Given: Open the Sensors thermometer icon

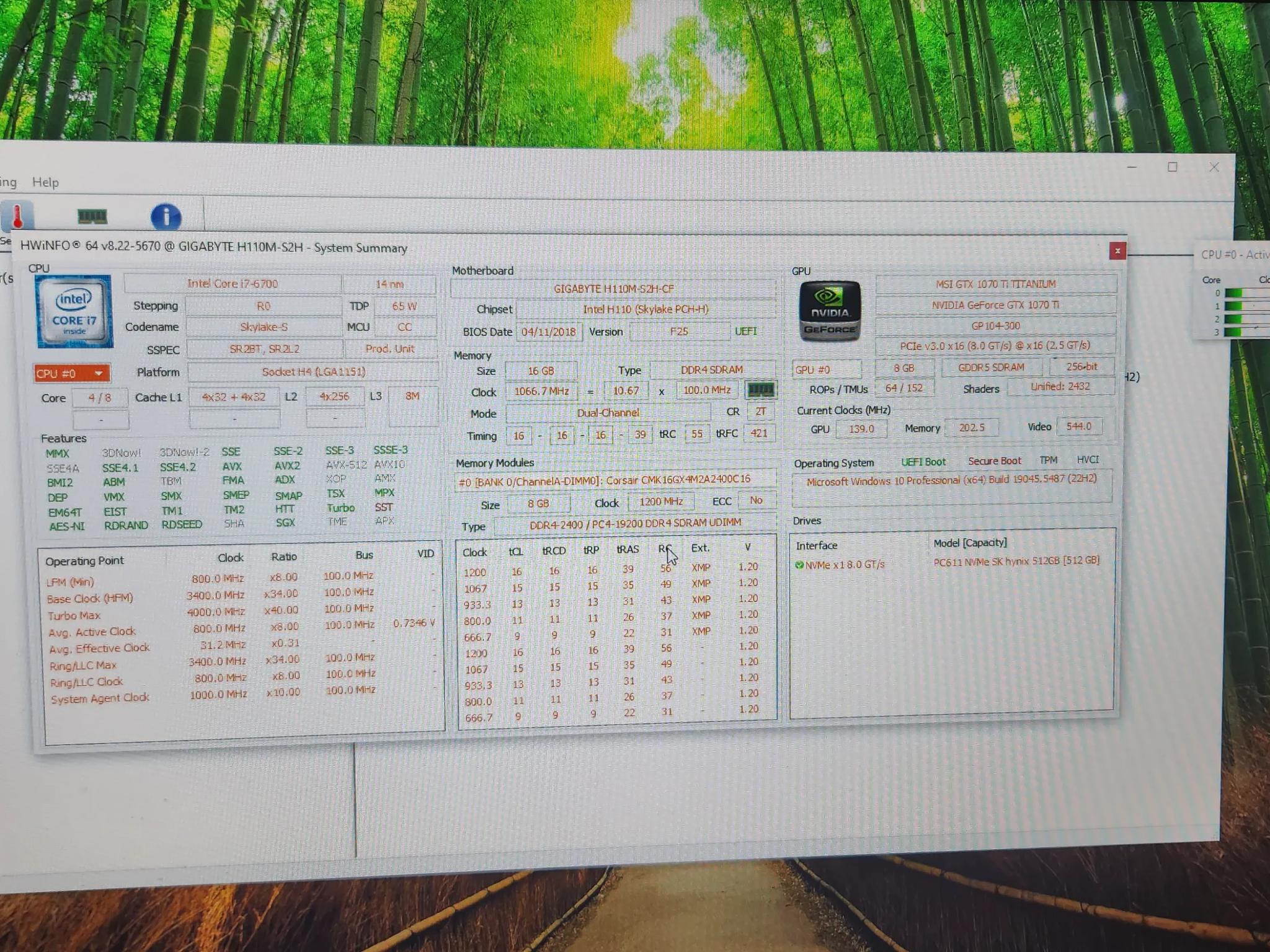Looking at the screenshot, I should click(x=17, y=216).
